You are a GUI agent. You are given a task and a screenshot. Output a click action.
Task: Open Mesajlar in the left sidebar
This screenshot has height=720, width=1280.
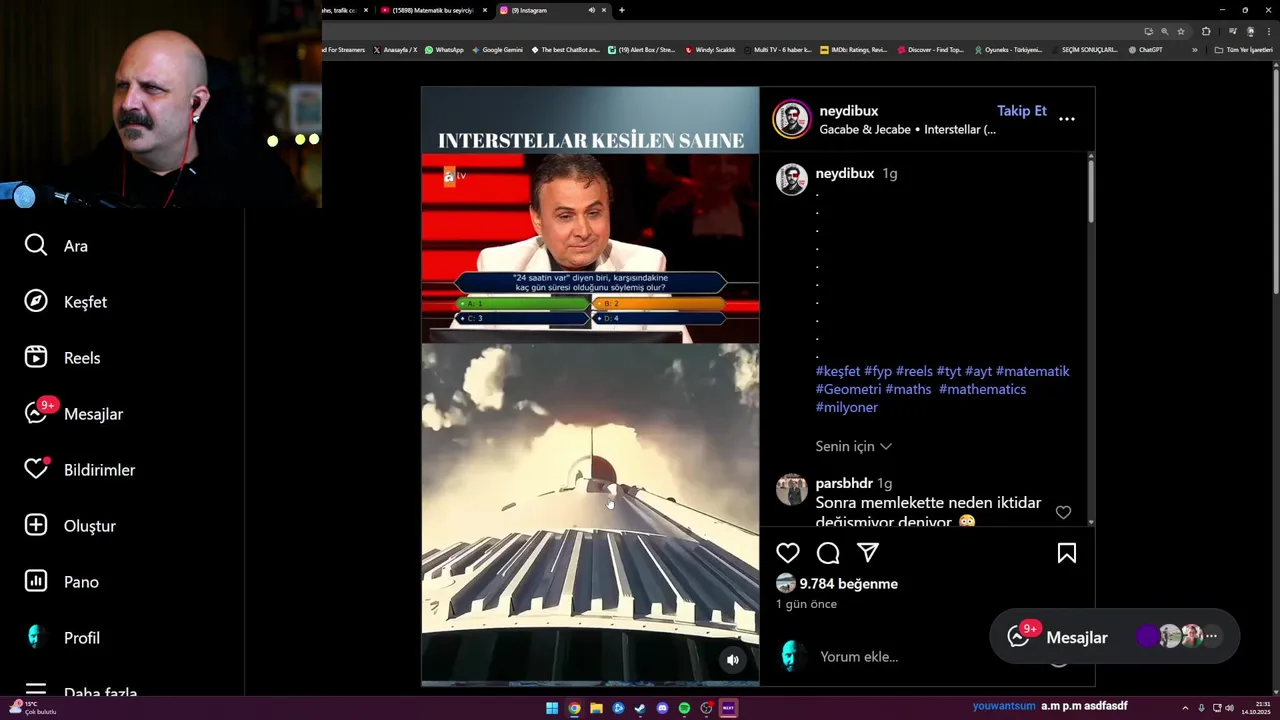[73, 413]
